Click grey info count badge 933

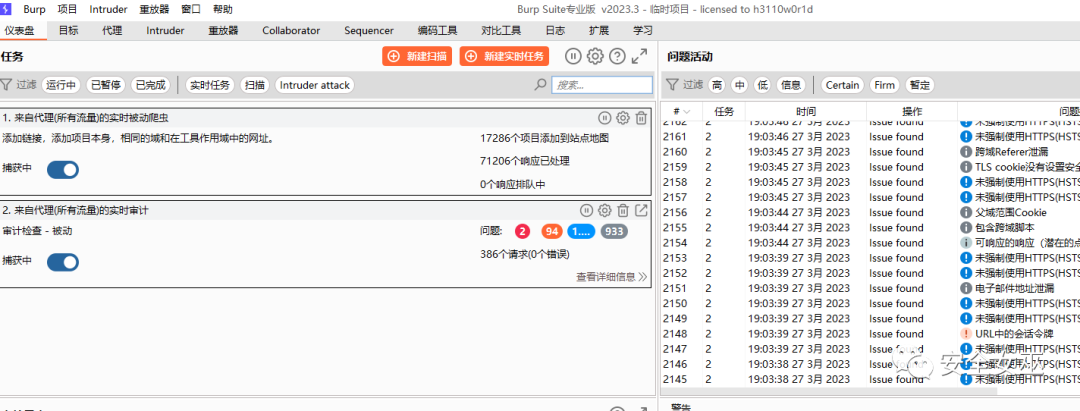tap(614, 232)
